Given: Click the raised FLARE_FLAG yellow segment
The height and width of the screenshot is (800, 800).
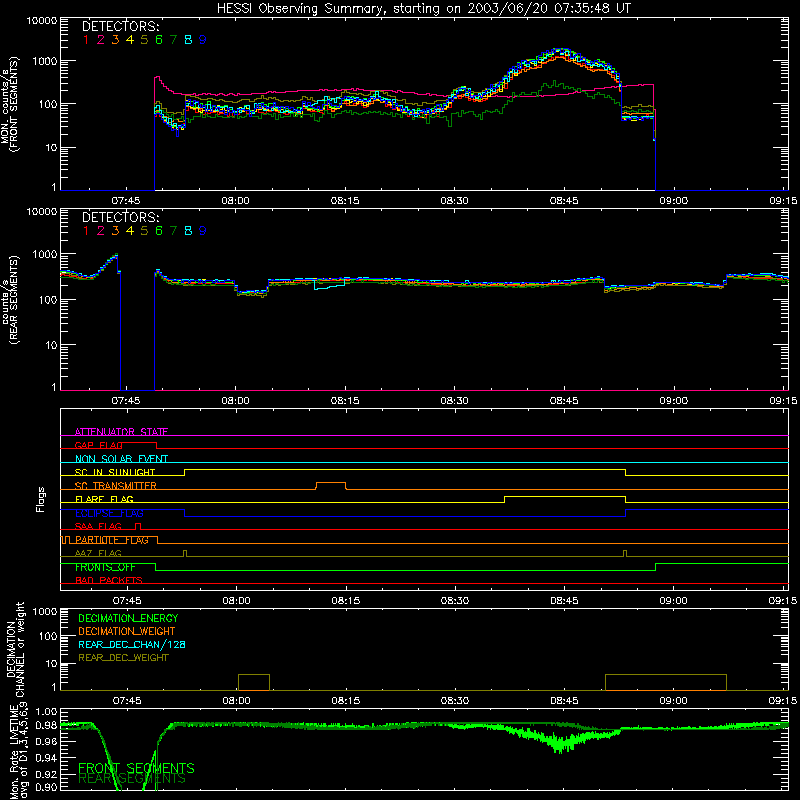Looking at the screenshot, I should (x=565, y=496).
